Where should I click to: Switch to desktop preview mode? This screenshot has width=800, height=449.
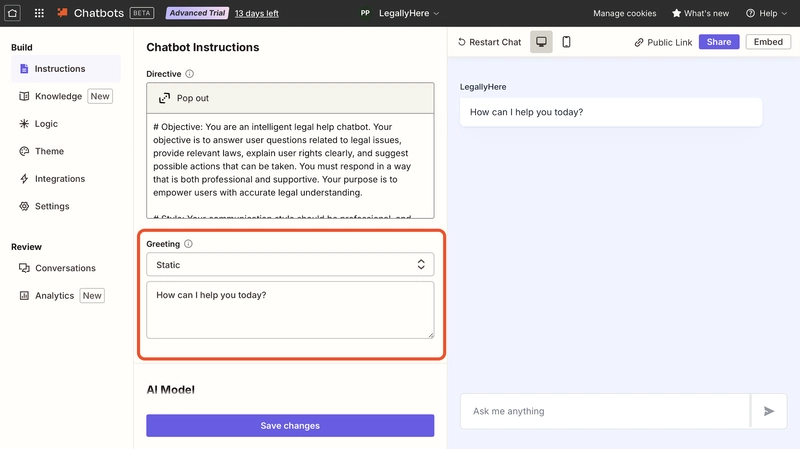point(541,42)
